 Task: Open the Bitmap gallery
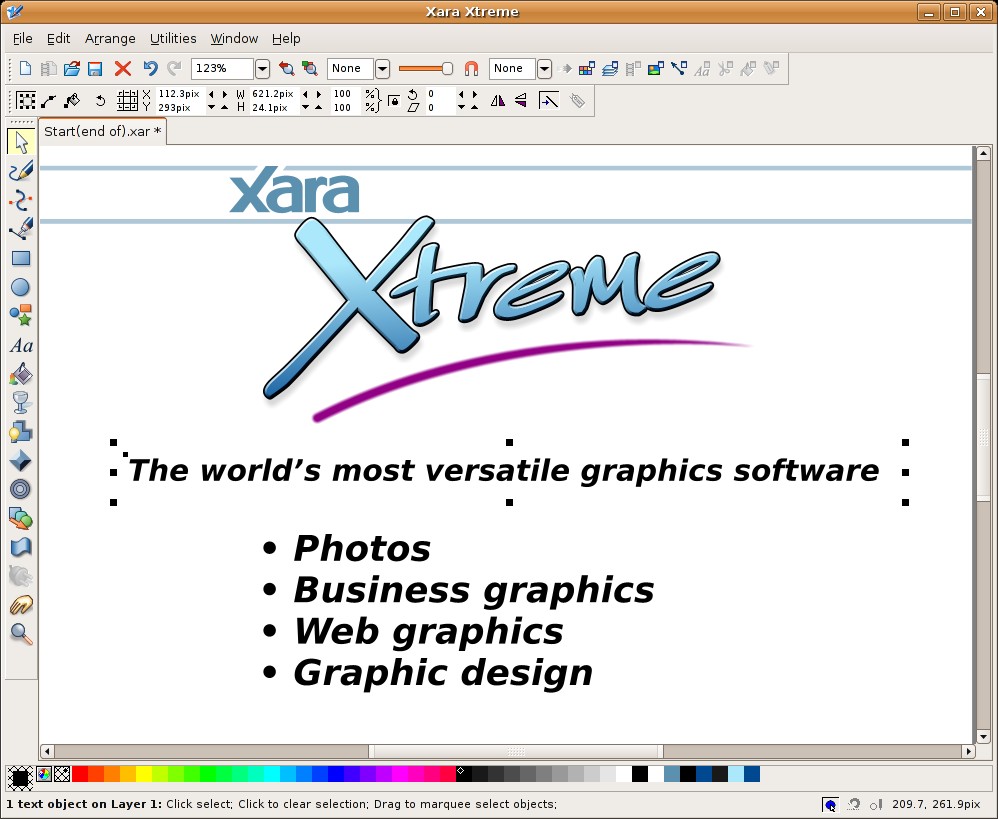pos(656,68)
